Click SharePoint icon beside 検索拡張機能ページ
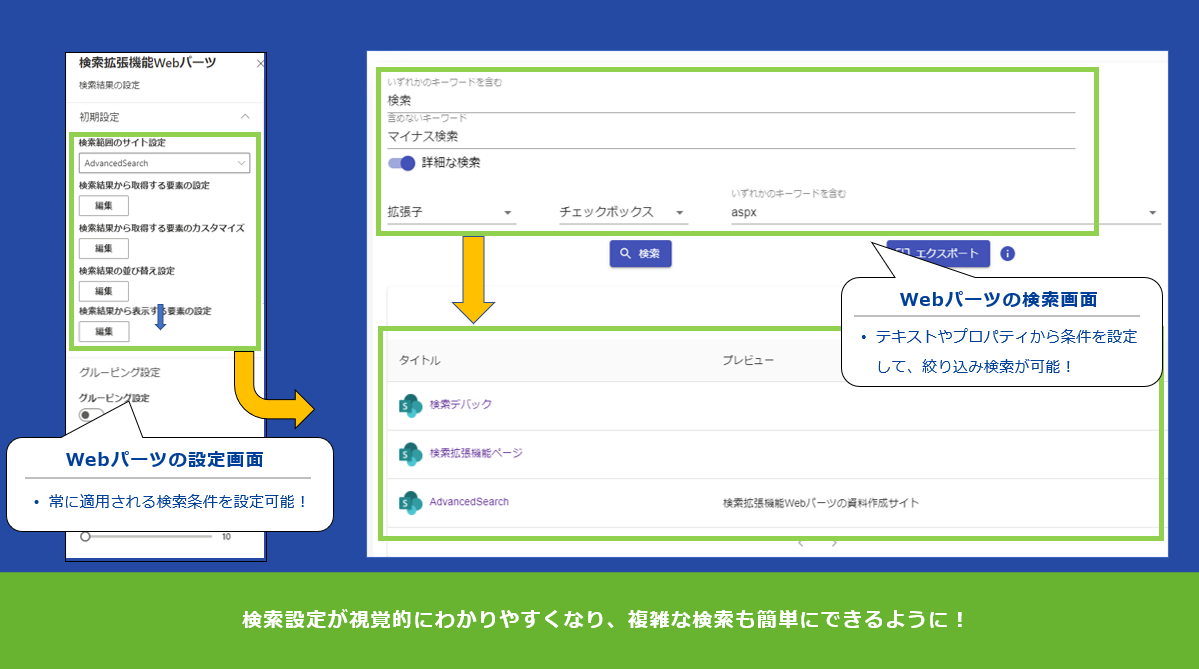Image resolution: width=1199 pixels, height=669 pixels. [x=410, y=454]
